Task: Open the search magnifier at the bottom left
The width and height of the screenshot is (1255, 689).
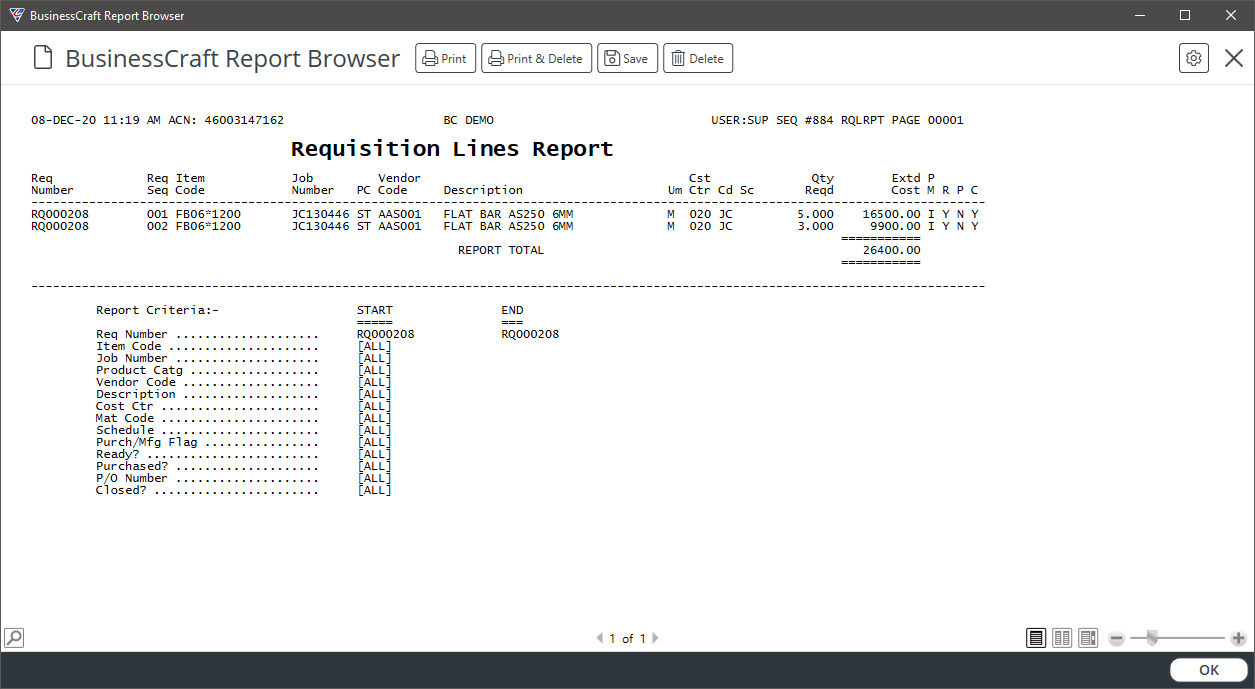Action: pos(14,637)
